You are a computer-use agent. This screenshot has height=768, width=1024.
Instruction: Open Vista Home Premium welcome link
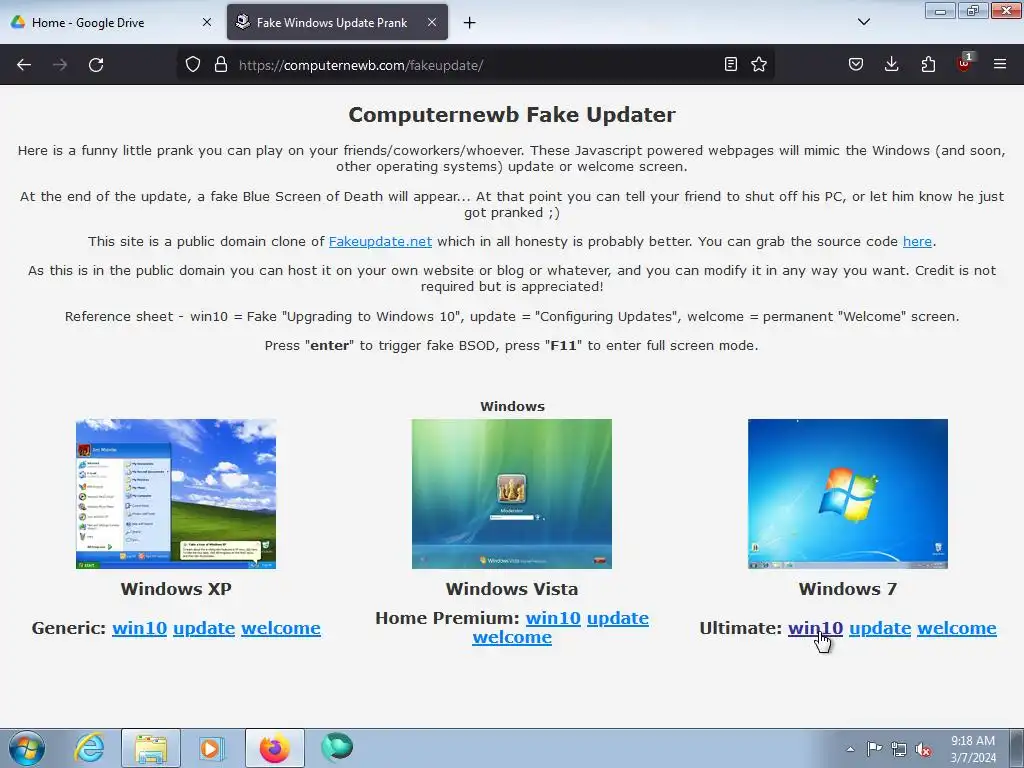pos(512,637)
